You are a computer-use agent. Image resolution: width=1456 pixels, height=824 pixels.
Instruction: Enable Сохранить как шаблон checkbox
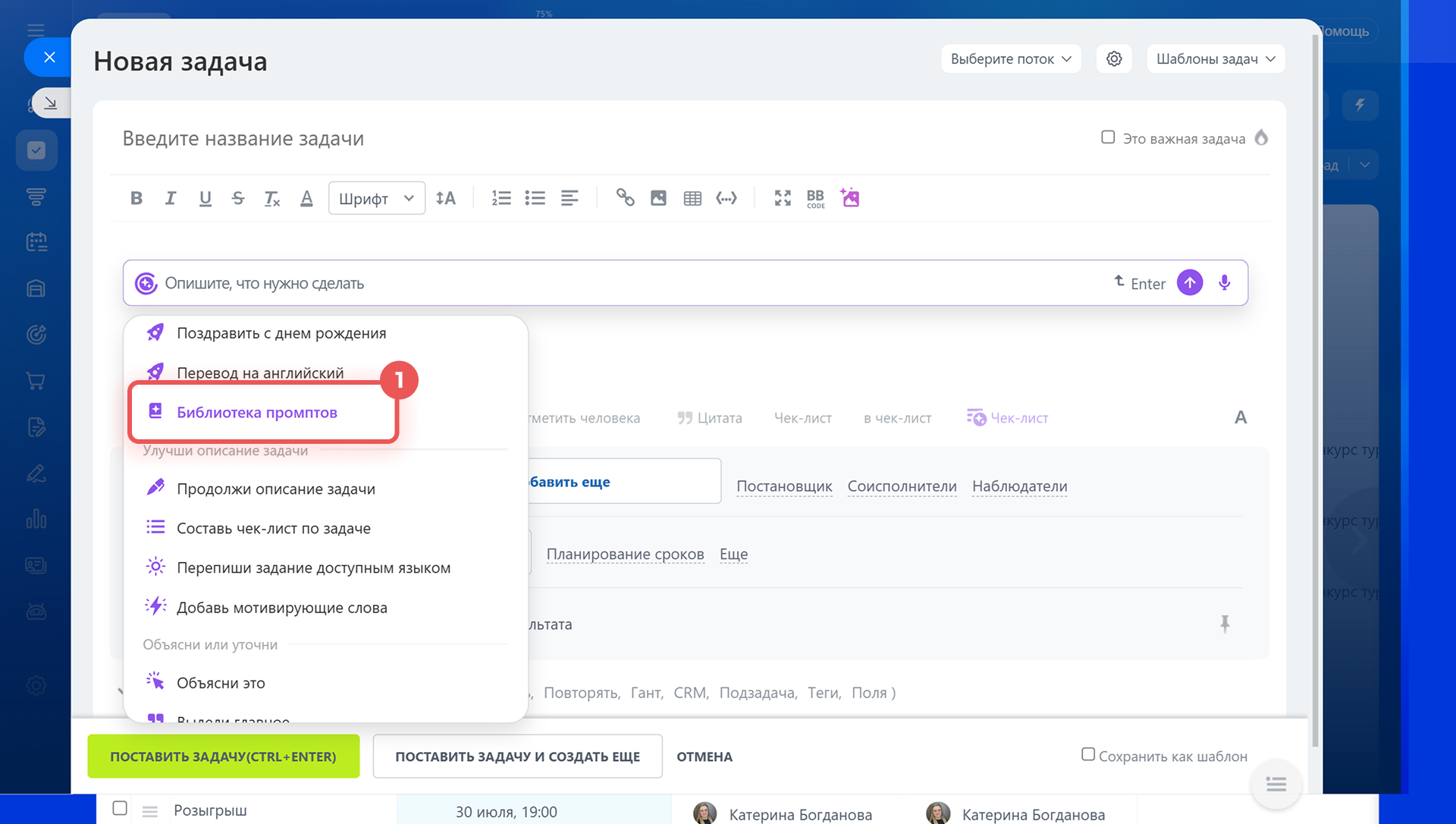coord(1088,754)
